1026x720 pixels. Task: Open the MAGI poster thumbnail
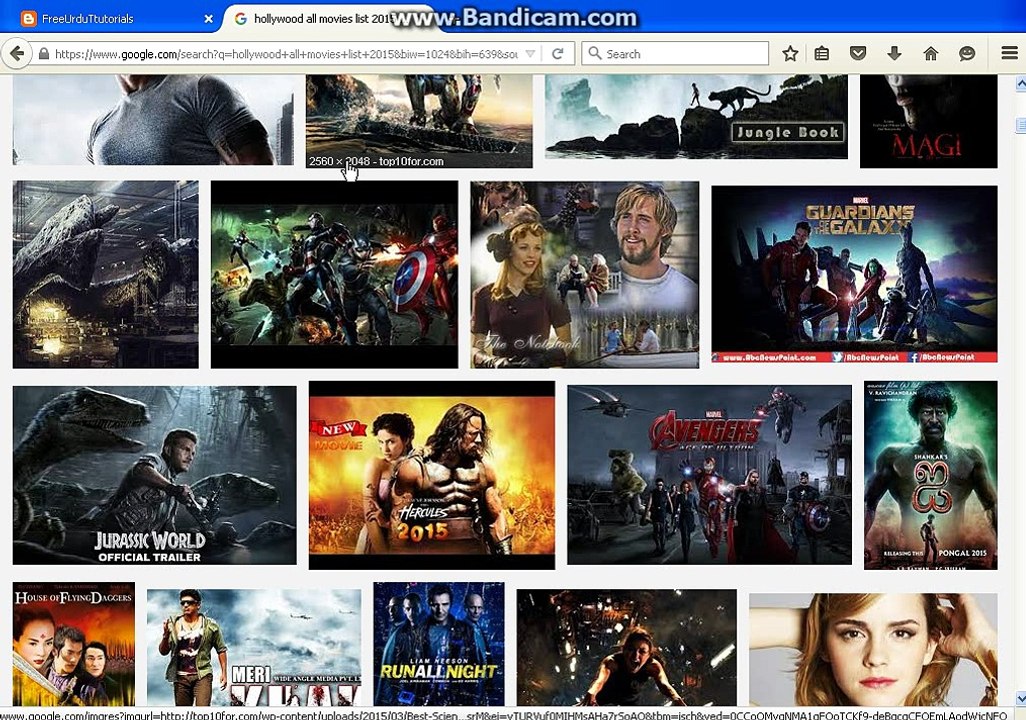point(929,120)
